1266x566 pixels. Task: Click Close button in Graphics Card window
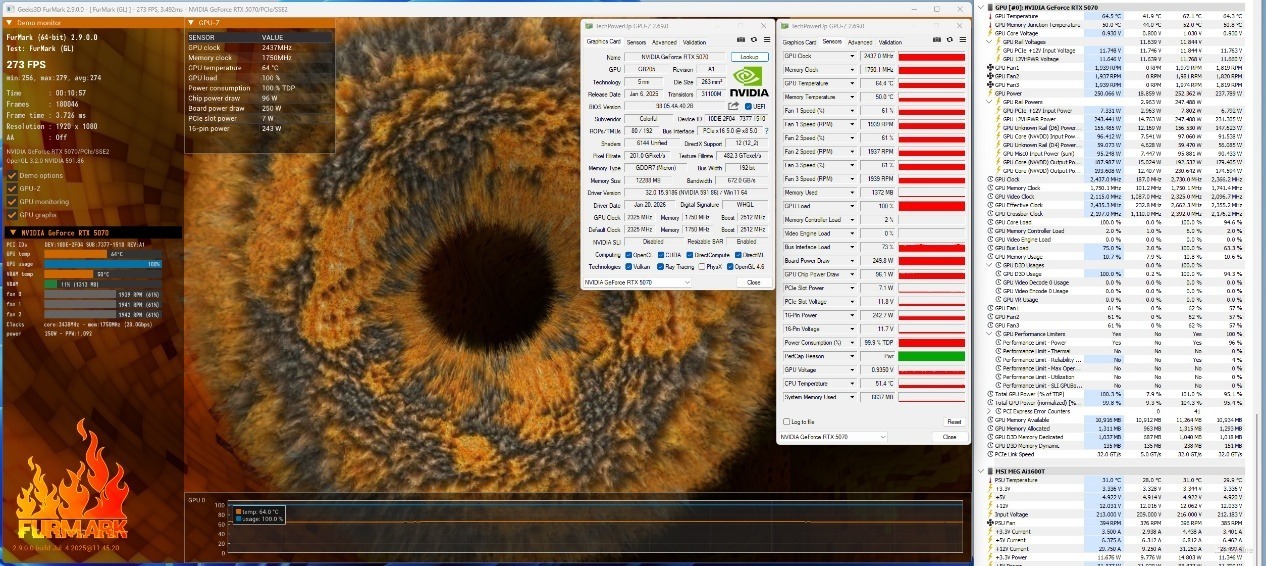pos(753,282)
